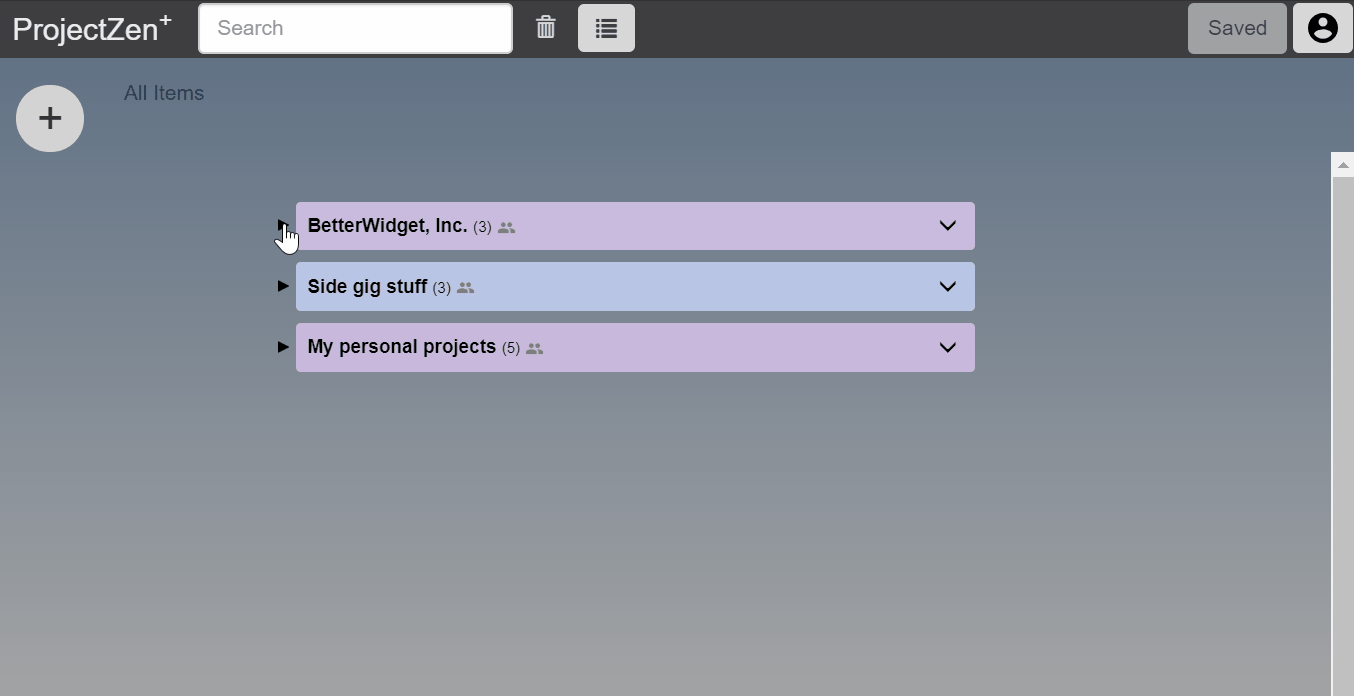Focus the Search input field

[x=355, y=28]
